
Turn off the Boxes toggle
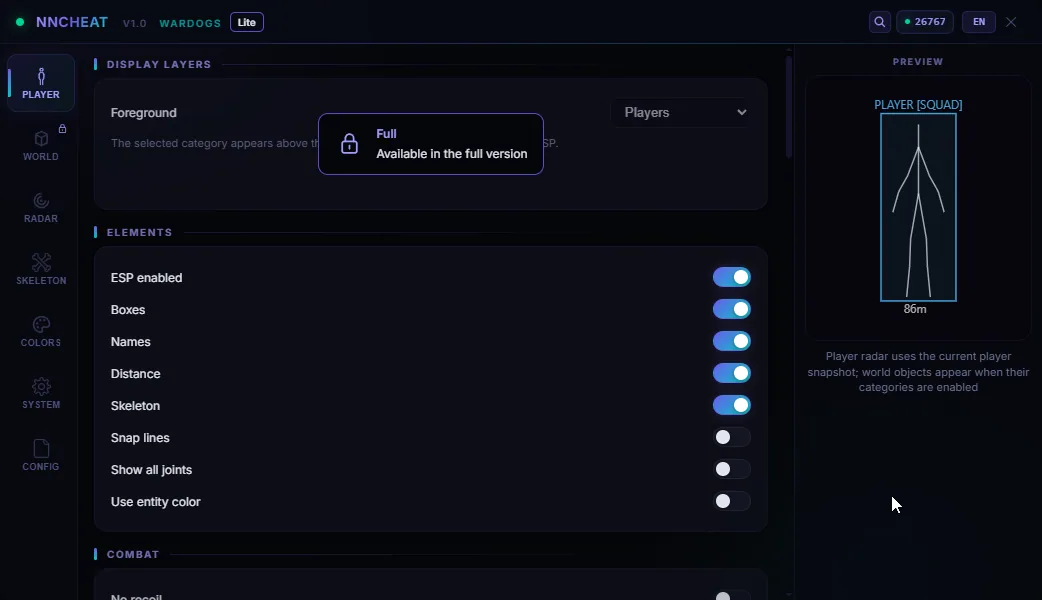pos(732,309)
